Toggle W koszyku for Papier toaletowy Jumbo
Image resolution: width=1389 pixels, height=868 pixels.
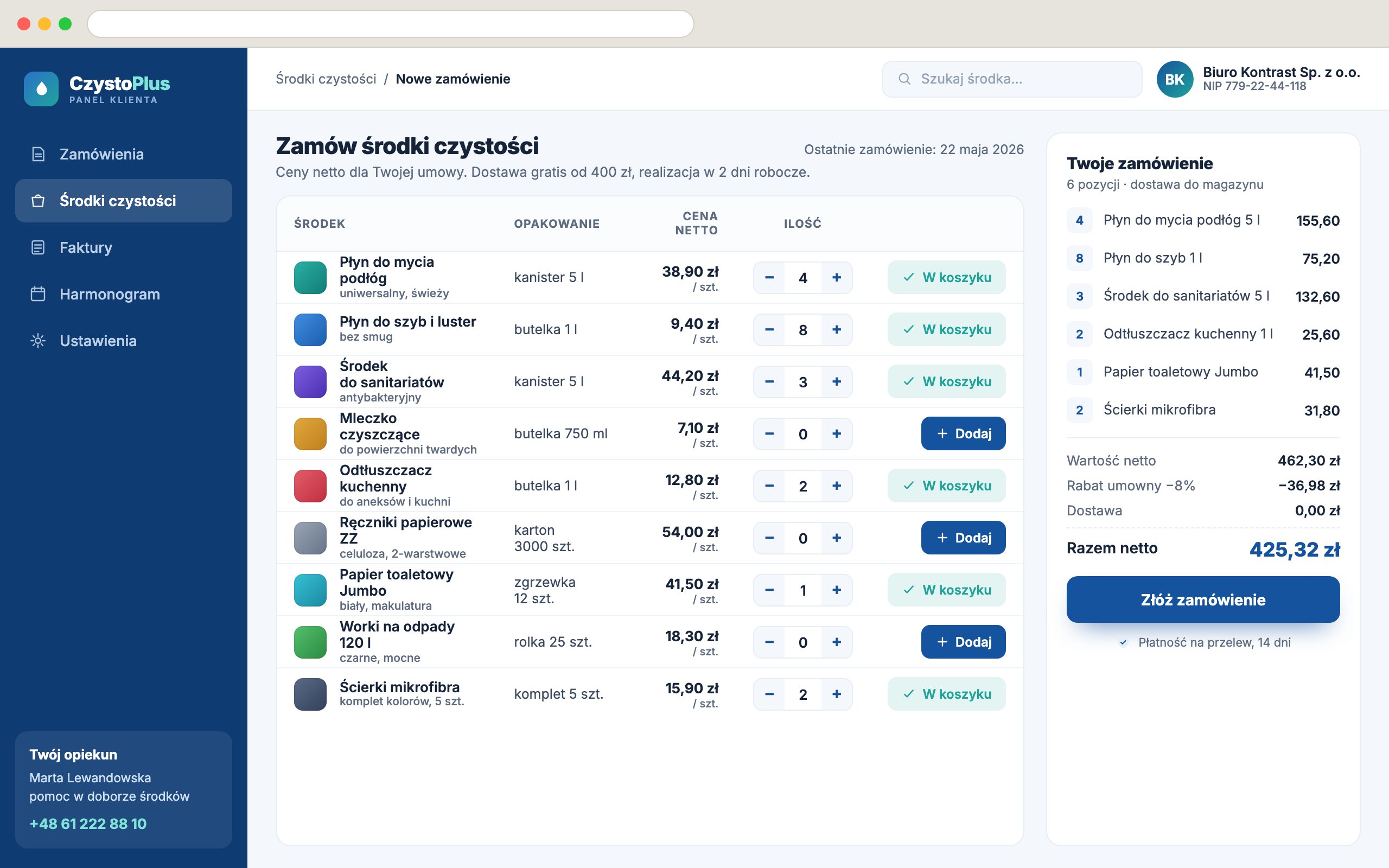[x=946, y=590]
